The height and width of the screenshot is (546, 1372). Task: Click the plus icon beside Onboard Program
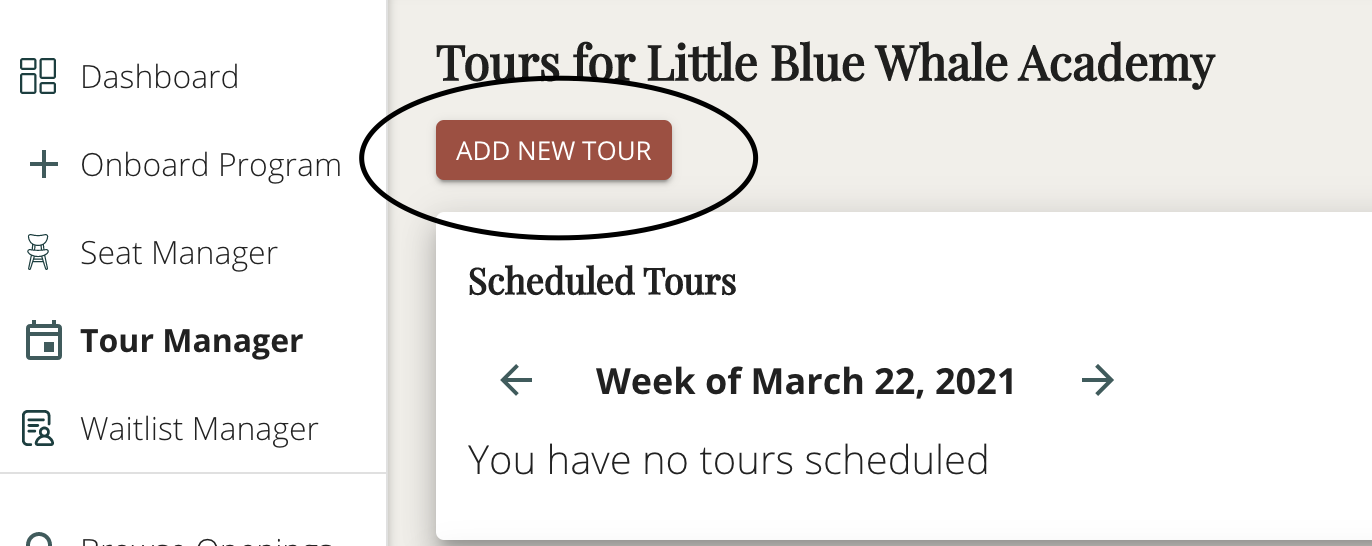[x=41, y=165]
